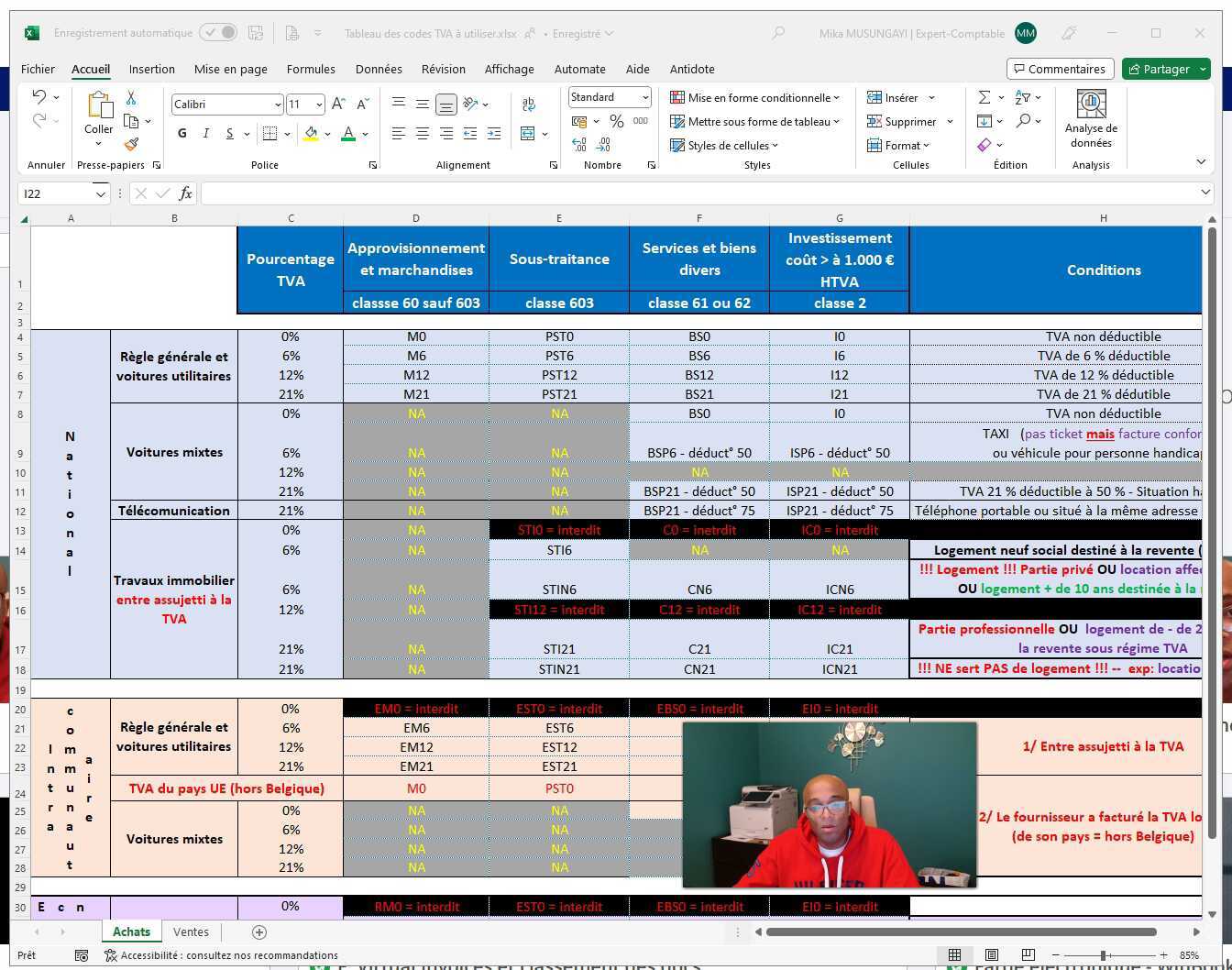The height and width of the screenshot is (970, 1232).
Task: Open Analyse de données tool
Action: (1091, 119)
